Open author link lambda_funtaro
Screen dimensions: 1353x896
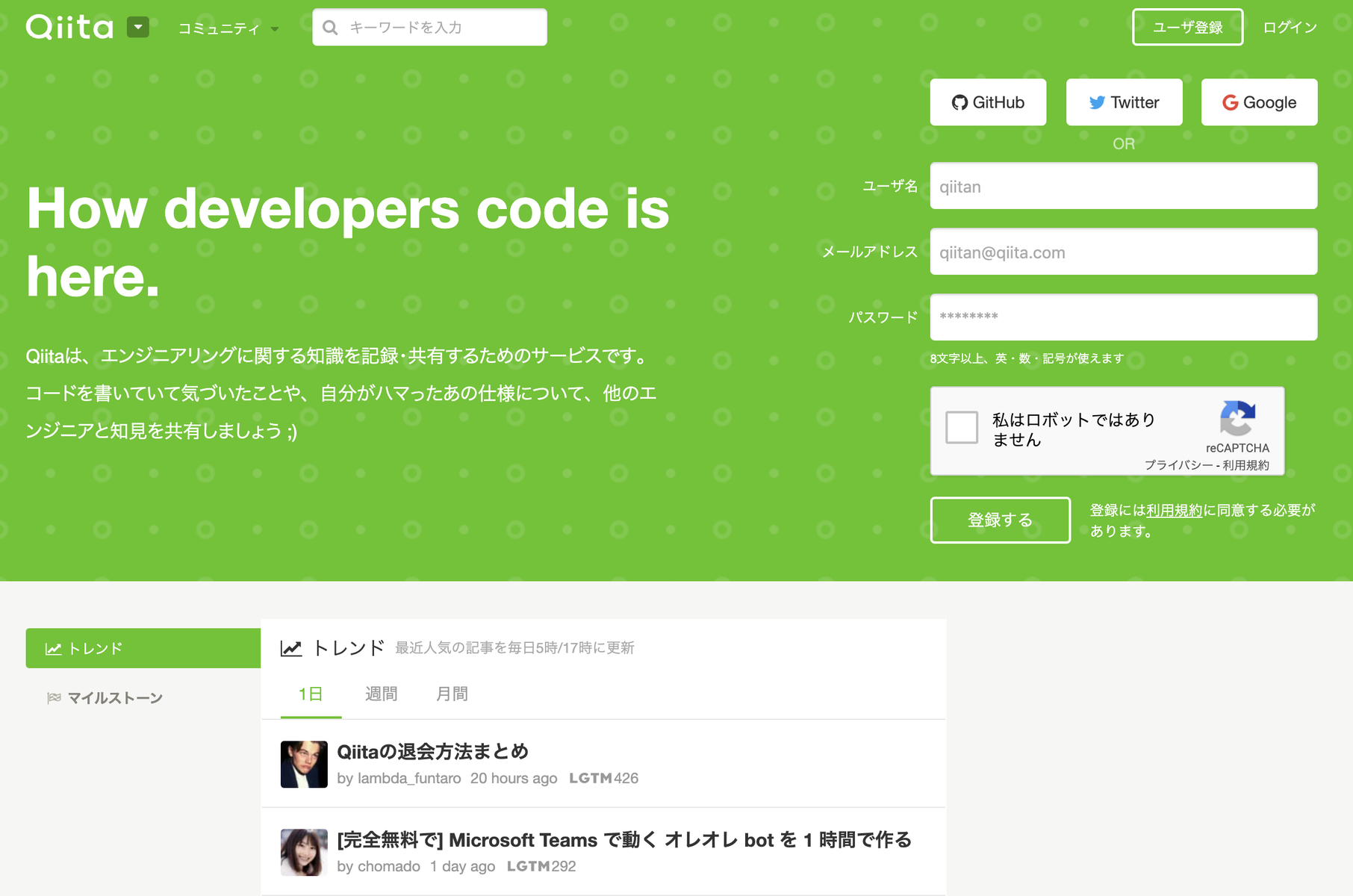tap(409, 778)
